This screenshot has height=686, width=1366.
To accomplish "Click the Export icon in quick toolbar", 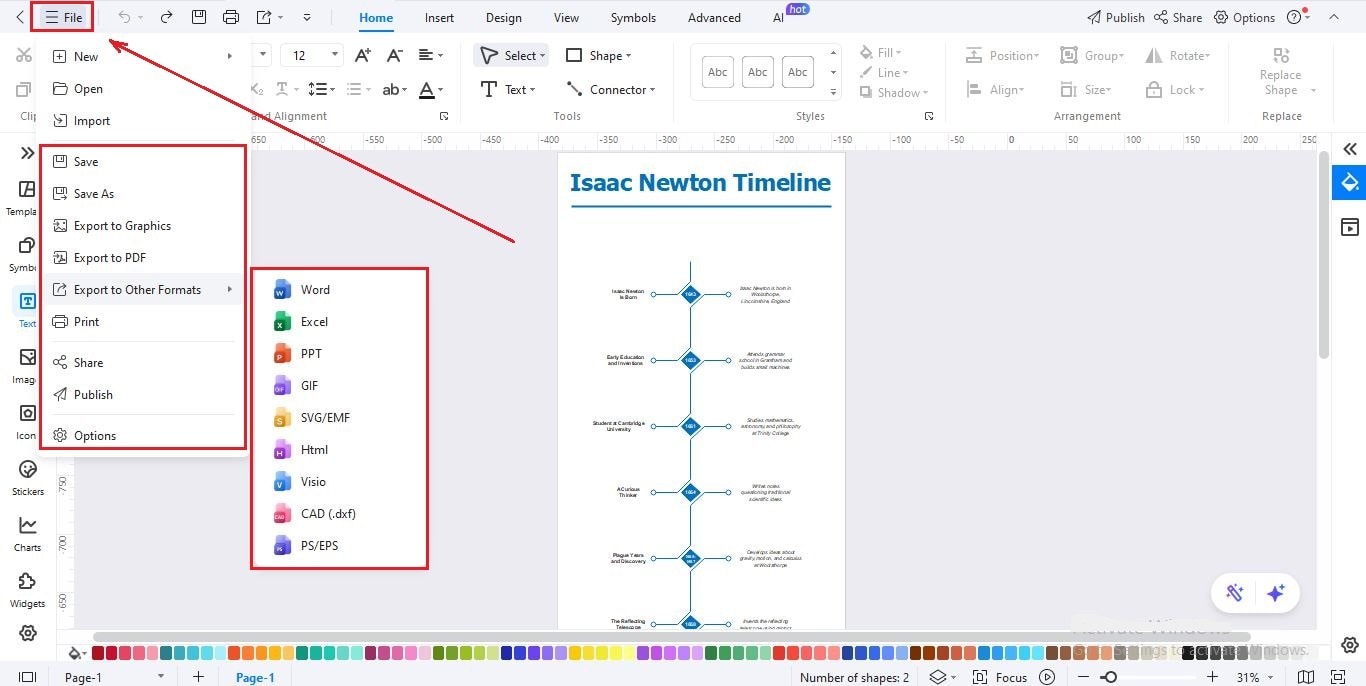I will tap(264, 17).
